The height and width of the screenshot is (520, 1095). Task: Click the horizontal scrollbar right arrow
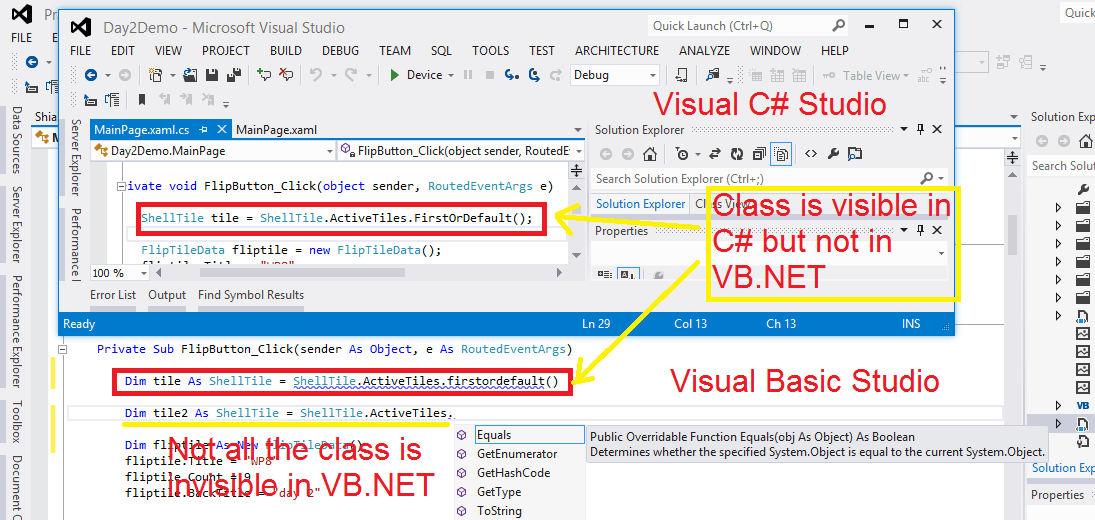559,272
